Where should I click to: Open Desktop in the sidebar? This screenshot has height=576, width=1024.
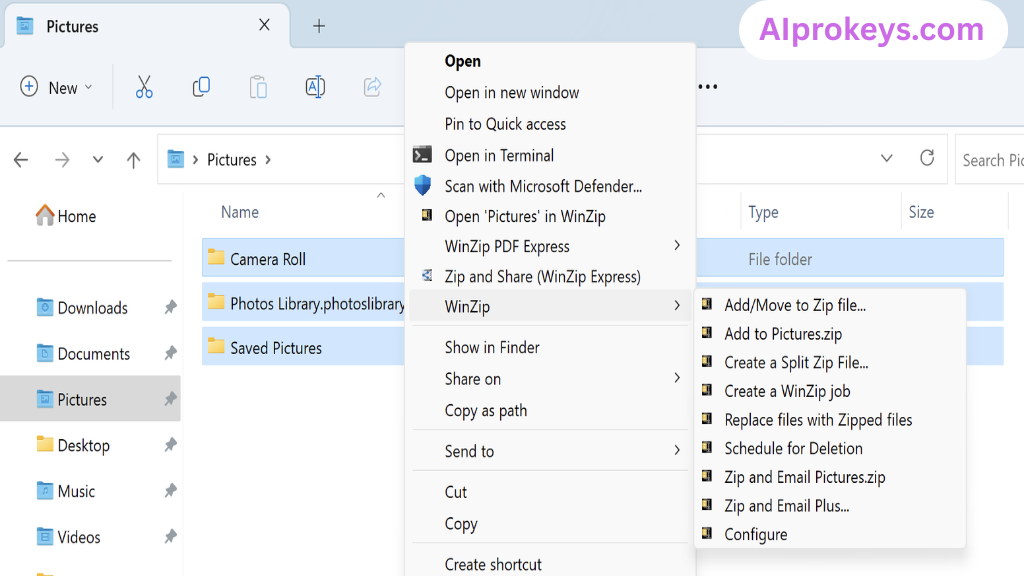72,445
